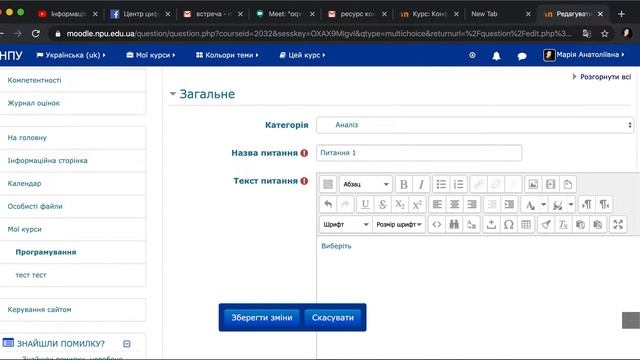The width and height of the screenshot is (640, 360).
Task: Open the paragraph format dropdown (Абзац)
Action: (x=366, y=184)
